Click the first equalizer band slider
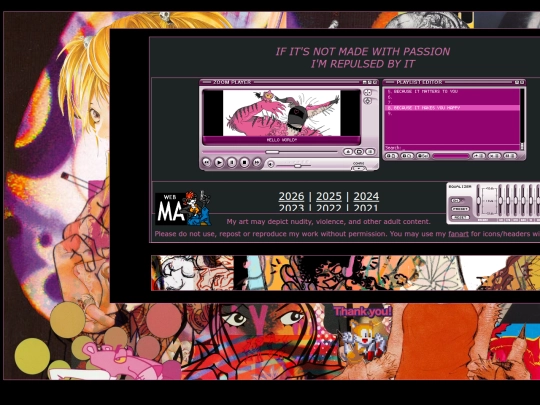Viewport: 540px width, 405px height. [500, 200]
